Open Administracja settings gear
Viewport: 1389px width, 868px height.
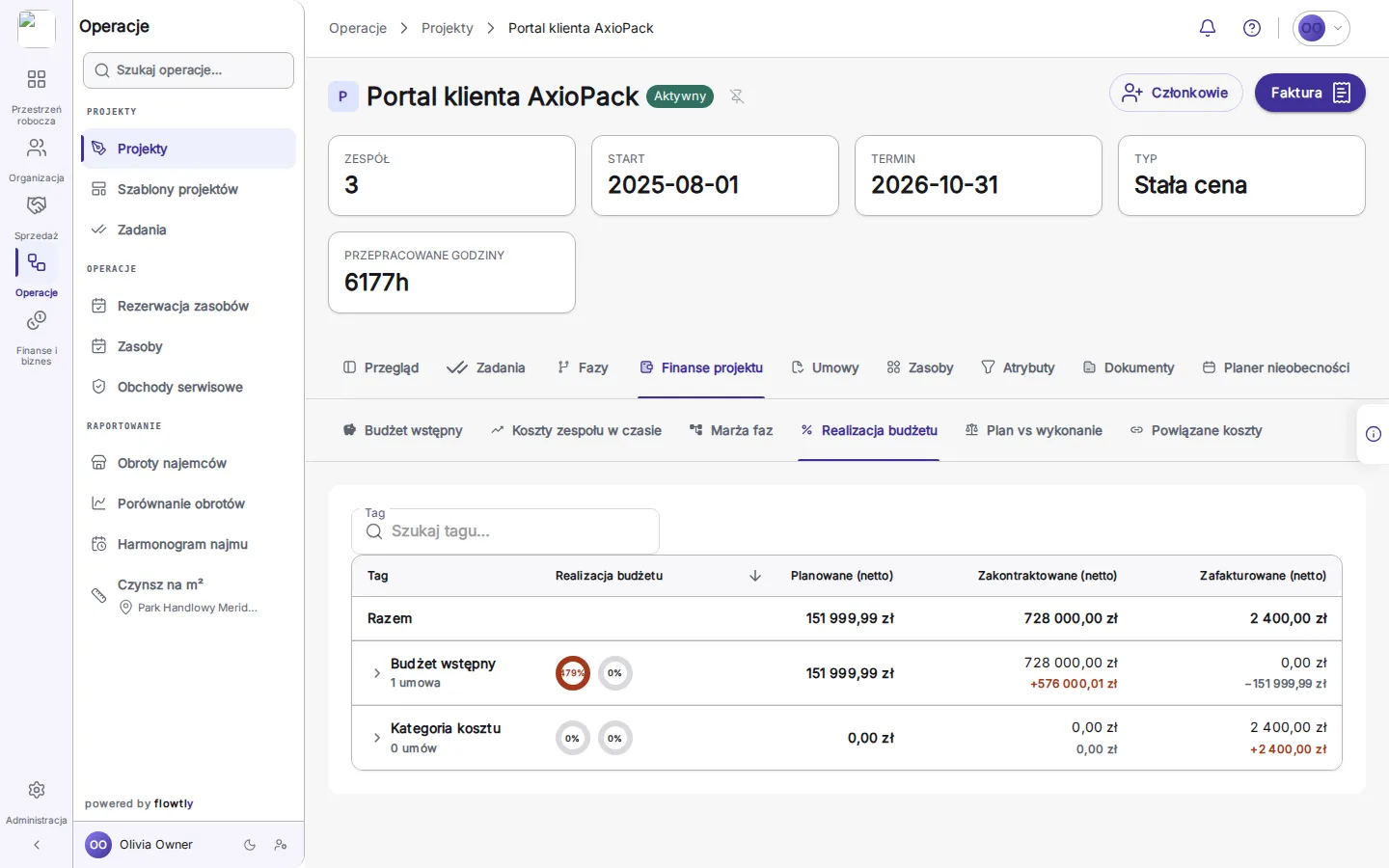37,801
